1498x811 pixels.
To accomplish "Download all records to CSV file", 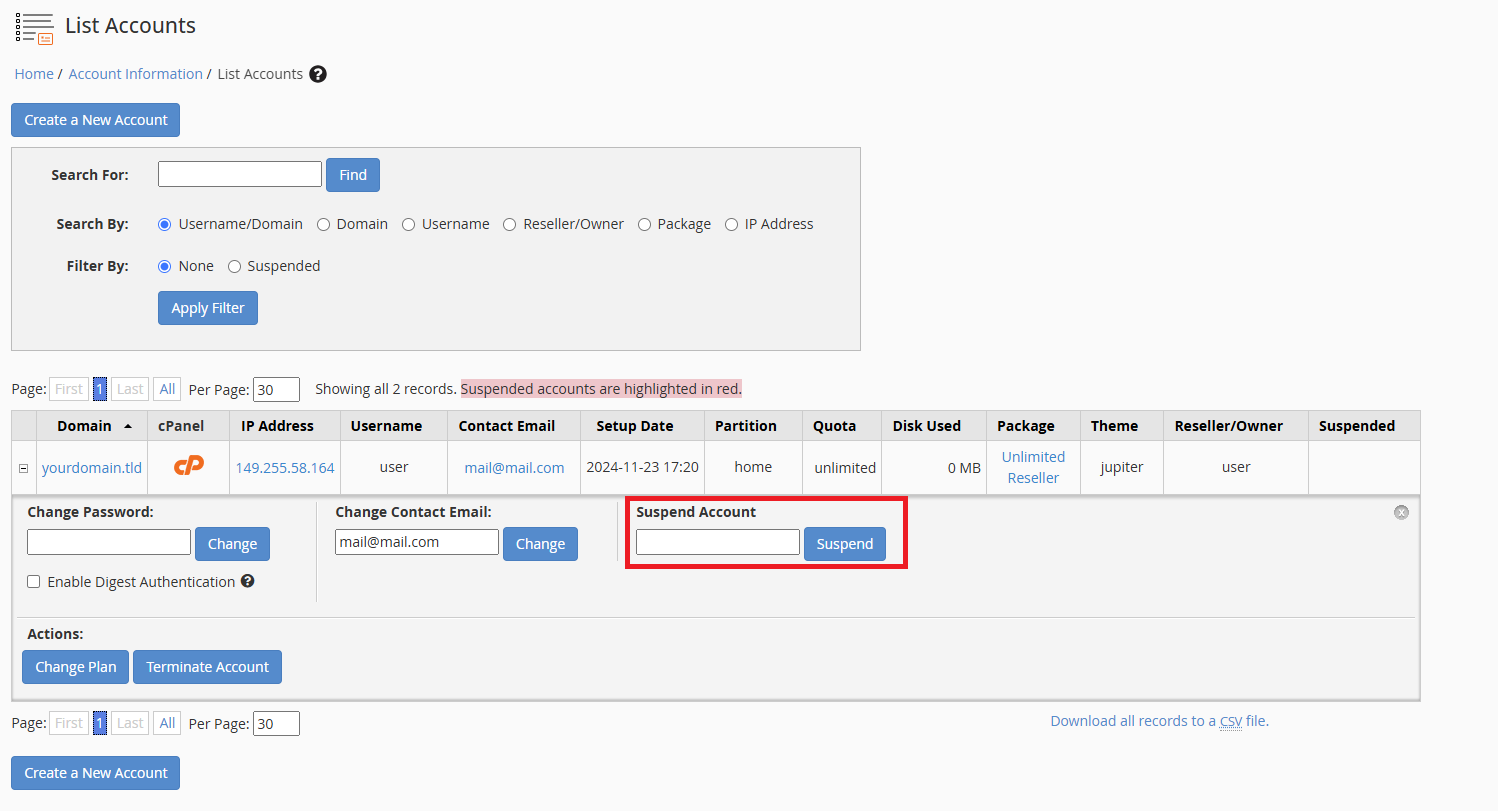I will pos(1159,721).
